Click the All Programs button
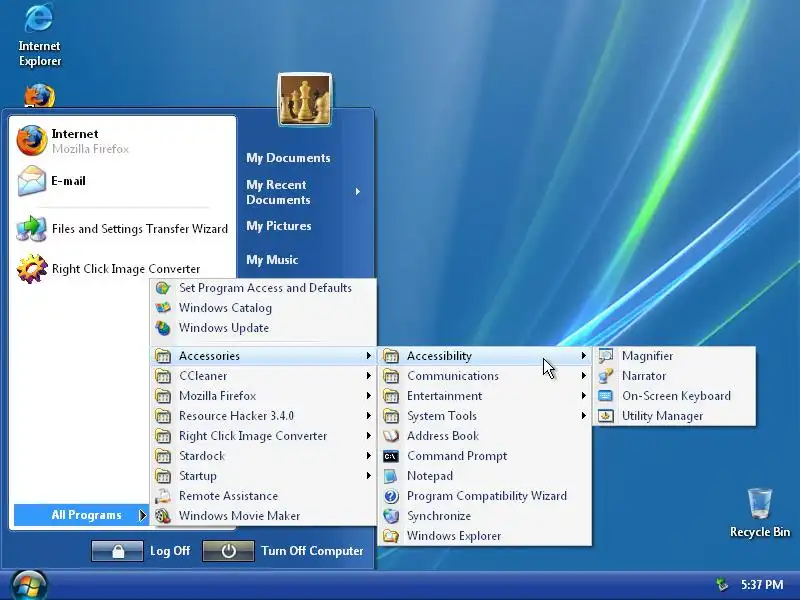Image resolution: width=800 pixels, height=600 pixels. (x=81, y=515)
